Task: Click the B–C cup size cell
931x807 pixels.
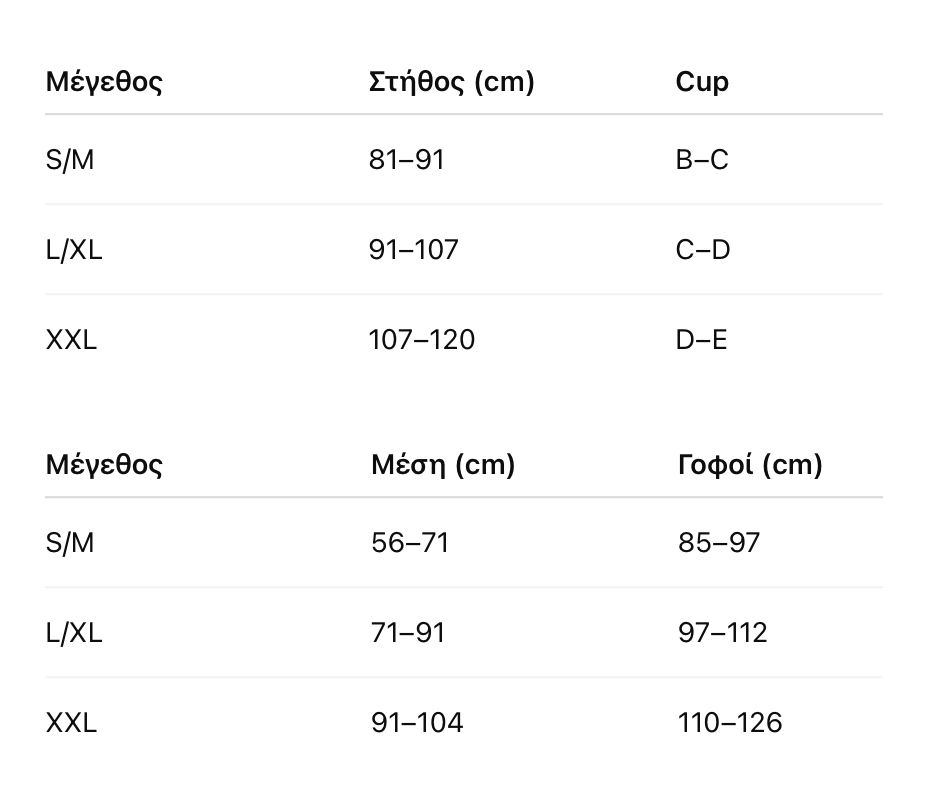Action: (x=702, y=160)
